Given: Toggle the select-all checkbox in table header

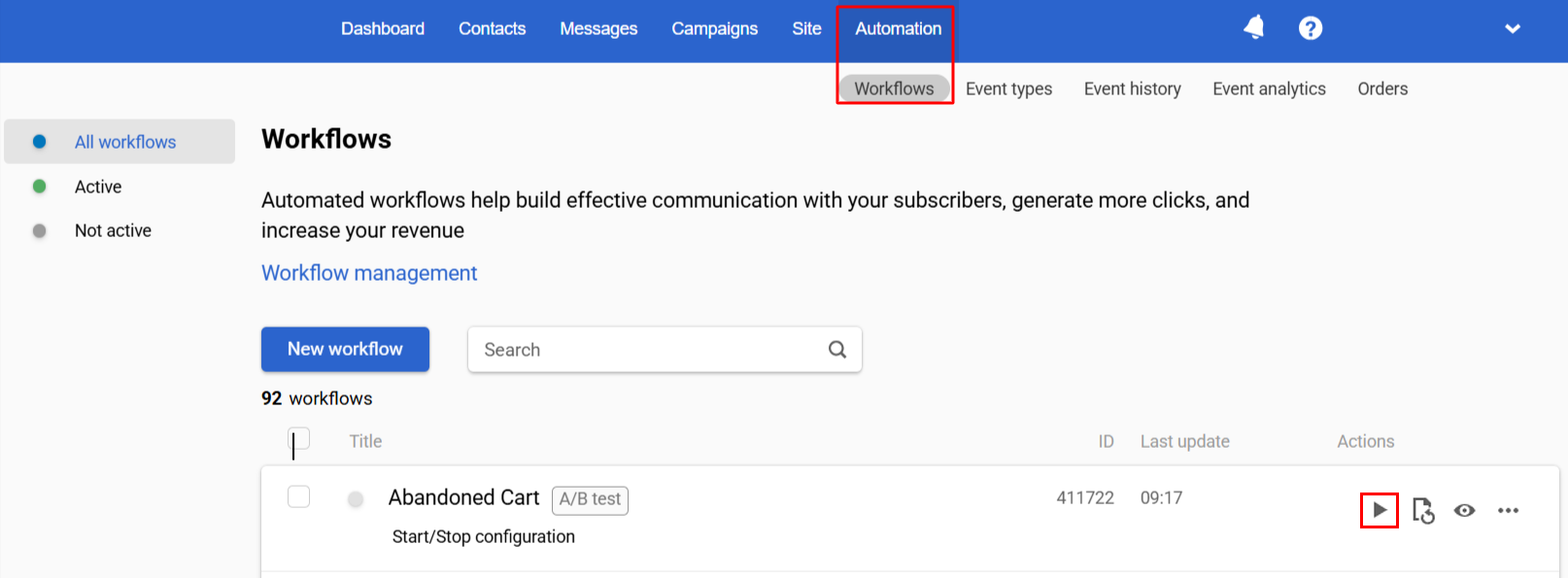Looking at the screenshot, I should 299,439.
